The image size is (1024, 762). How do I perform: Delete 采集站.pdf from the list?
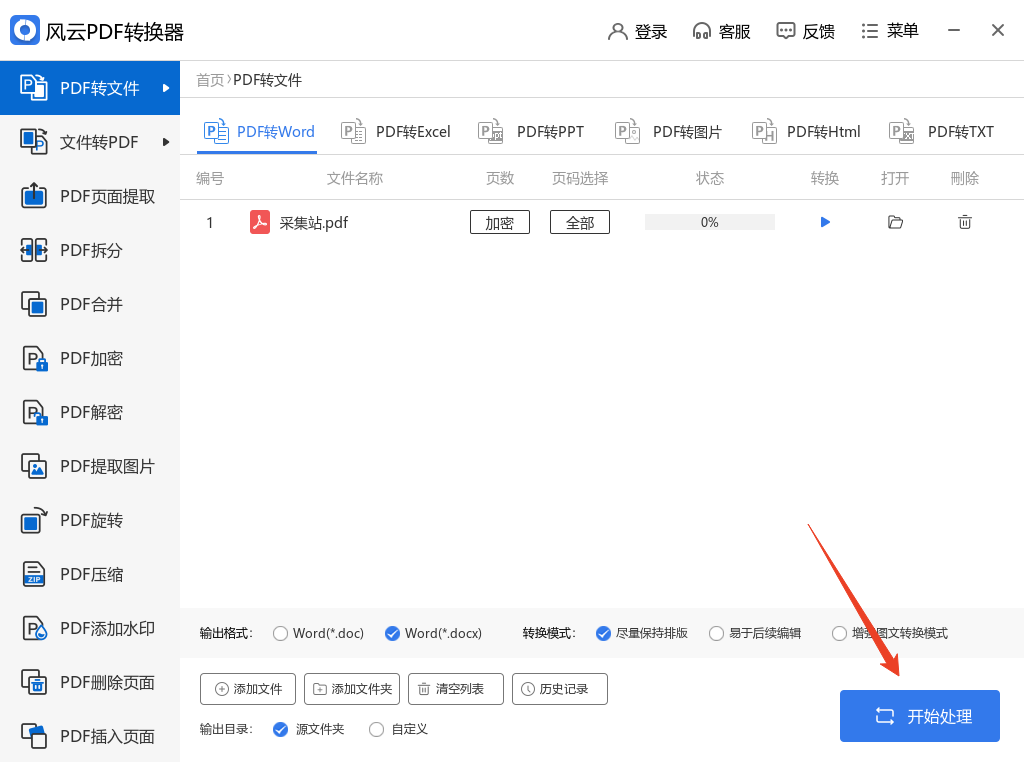click(x=965, y=223)
